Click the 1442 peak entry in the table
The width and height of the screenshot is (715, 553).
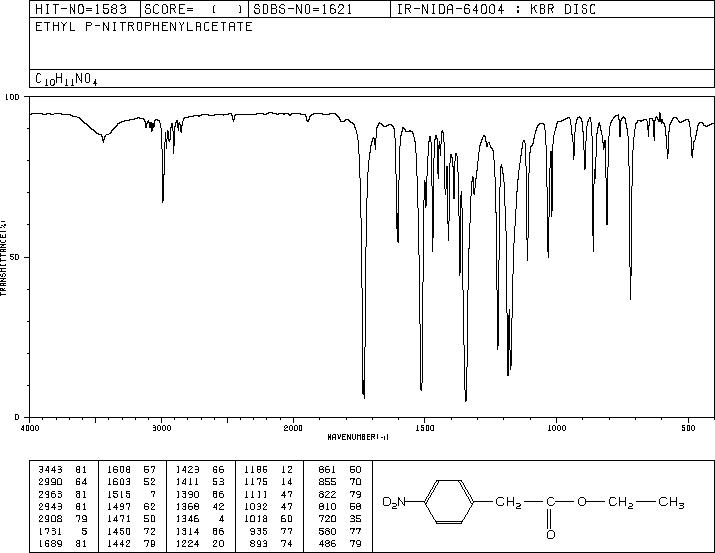coord(131,544)
